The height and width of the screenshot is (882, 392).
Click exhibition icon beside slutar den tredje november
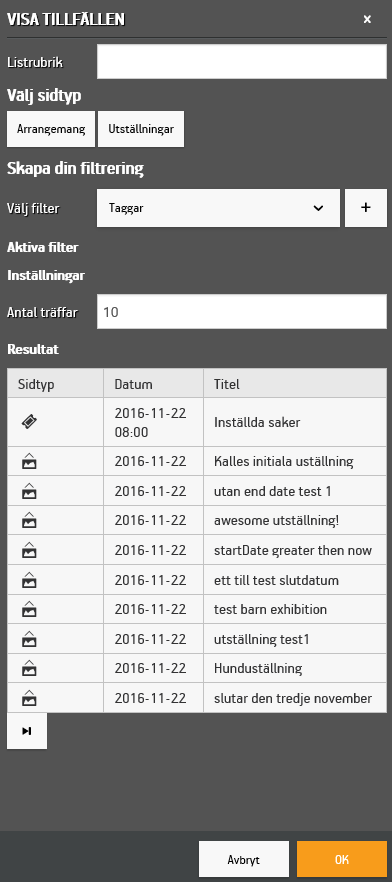tap(29, 699)
